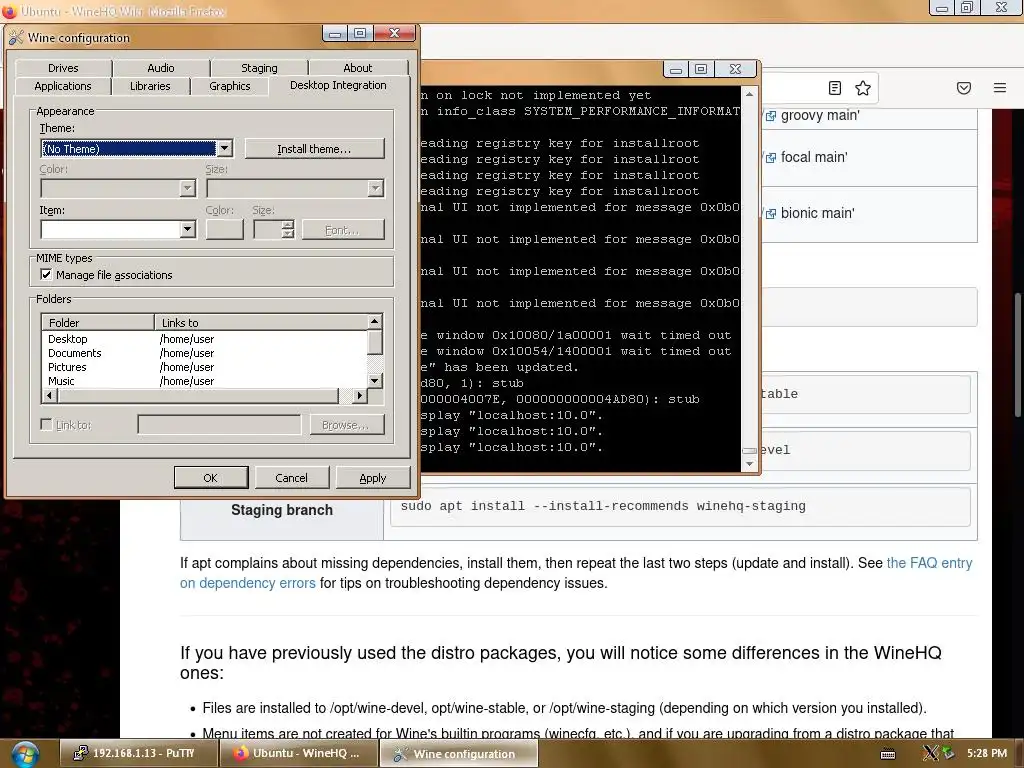This screenshot has width=1024, height=768.
Task: Select the Pictures folder row
Action: coord(204,367)
